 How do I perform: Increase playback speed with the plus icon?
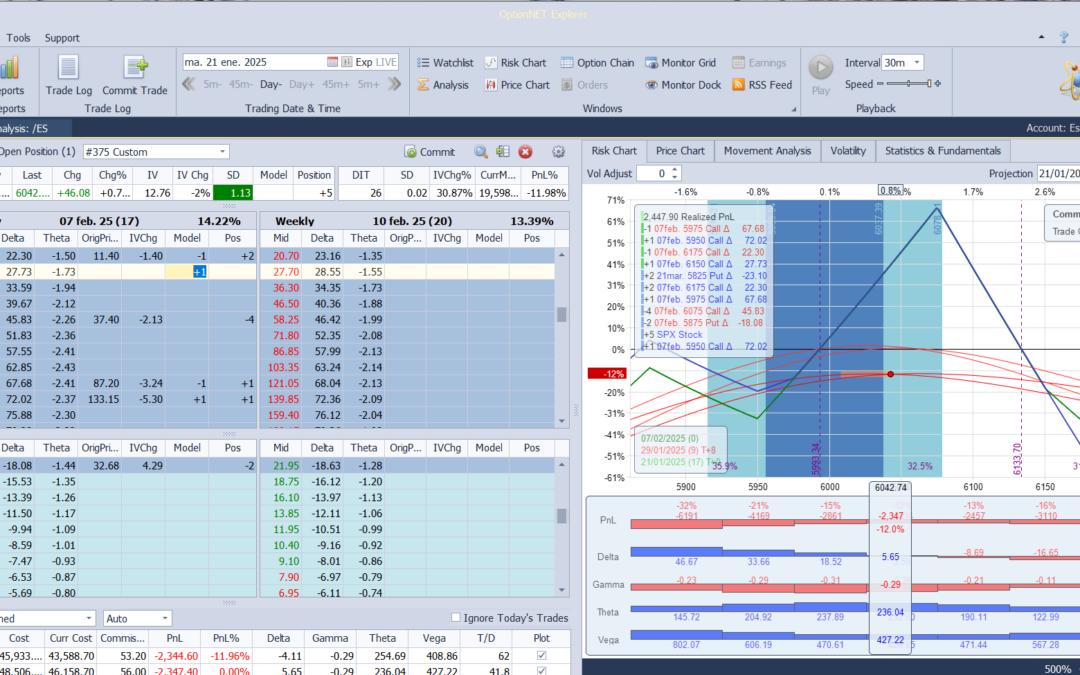pos(937,84)
